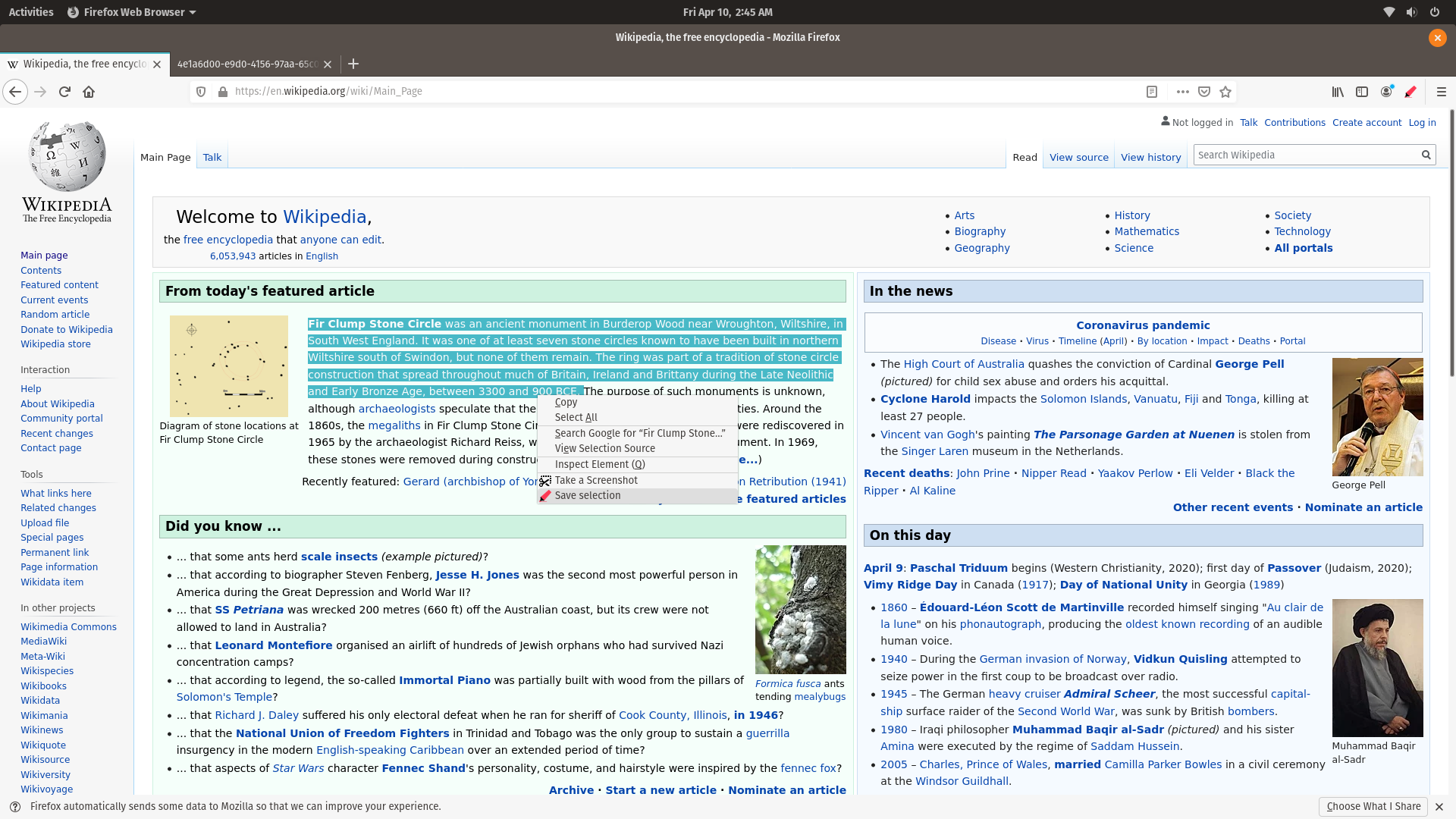1456x819 pixels.
Task: Open the Talk tab of Main Page
Action: coord(212,157)
